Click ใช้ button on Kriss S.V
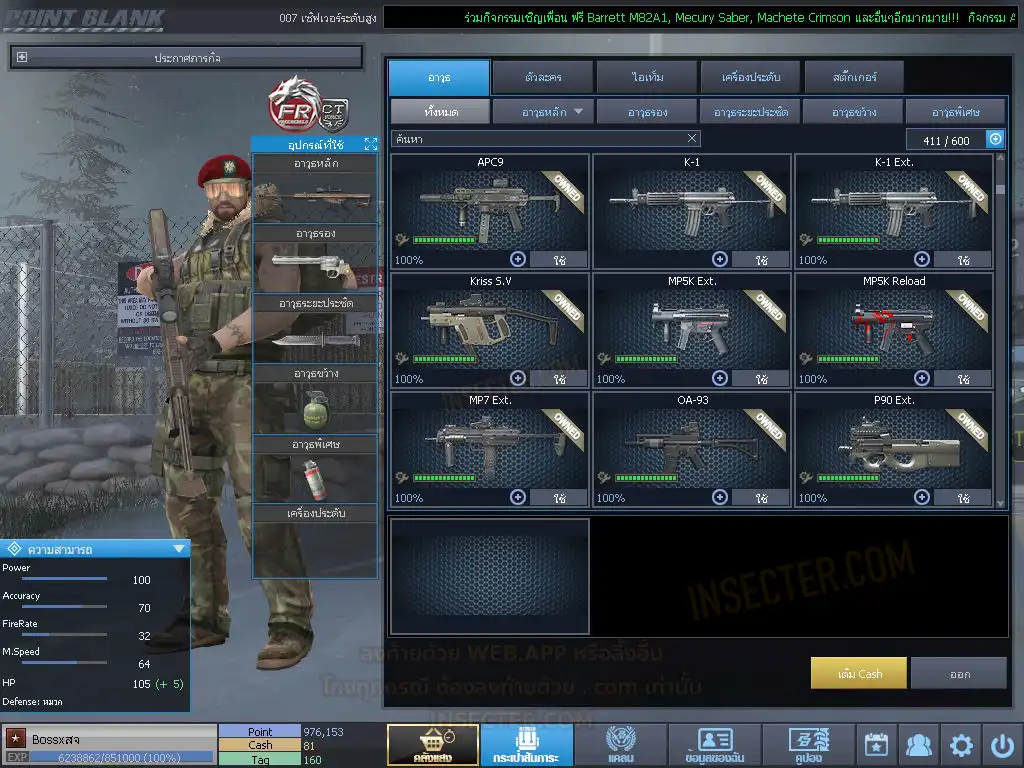1024x768 pixels. tap(559, 379)
